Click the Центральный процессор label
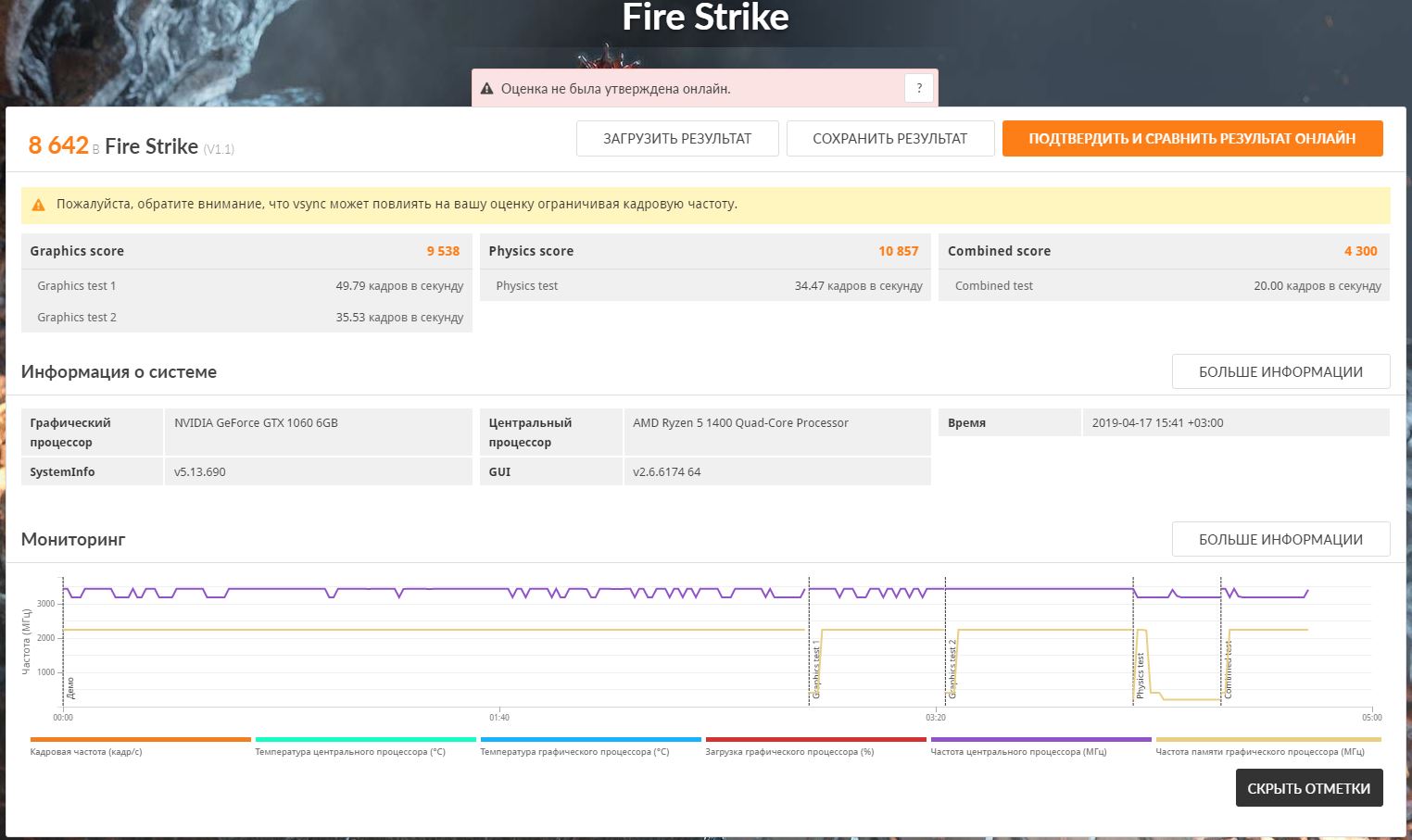Image resolution: width=1412 pixels, height=840 pixels. point(530,433)
